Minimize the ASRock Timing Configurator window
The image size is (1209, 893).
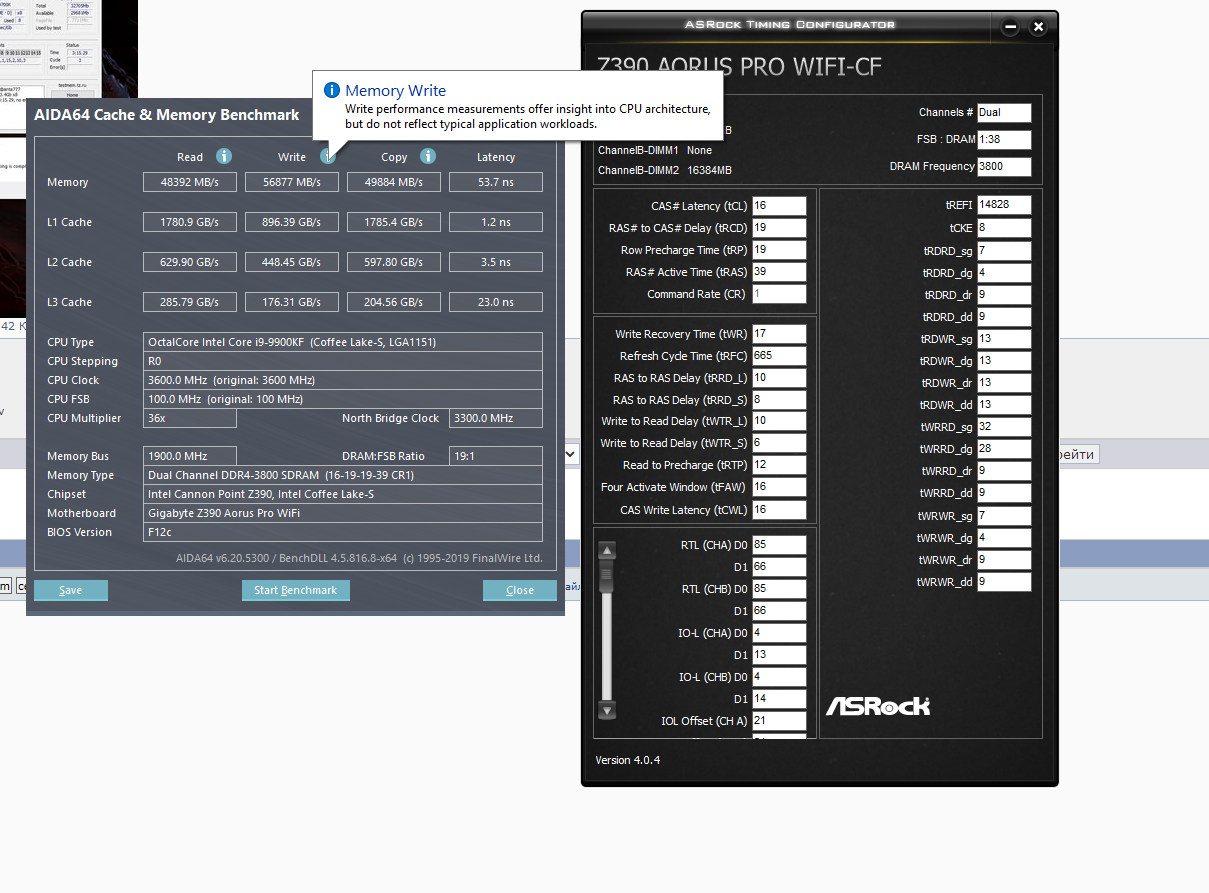click(x=1010, y=27)
